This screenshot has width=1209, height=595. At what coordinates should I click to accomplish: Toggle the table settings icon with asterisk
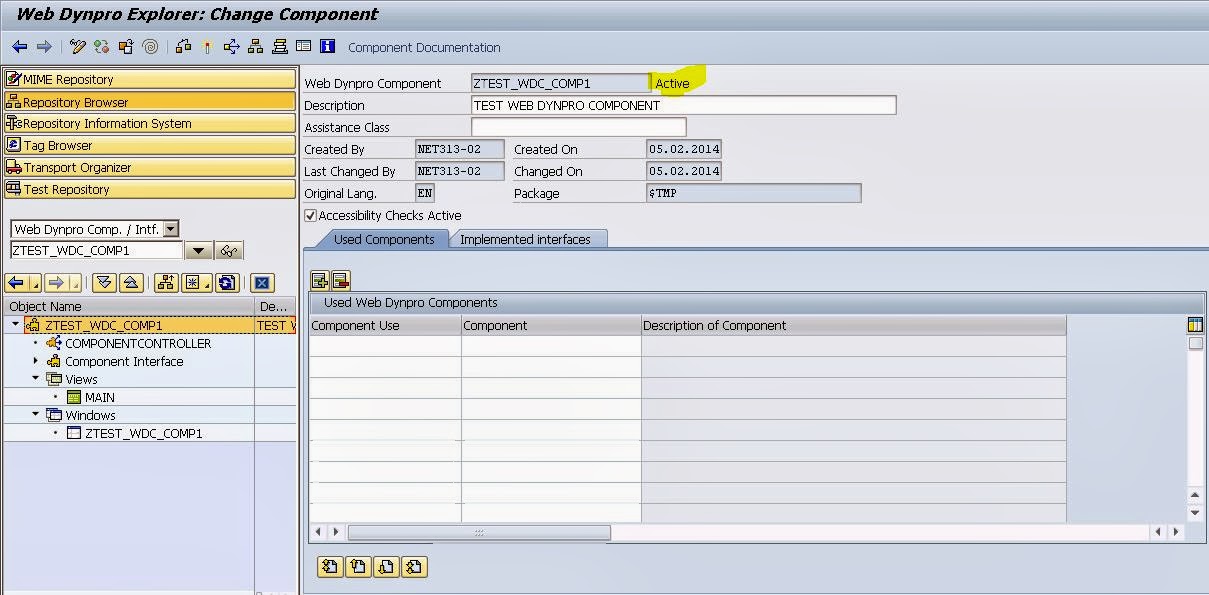(195, 283)
